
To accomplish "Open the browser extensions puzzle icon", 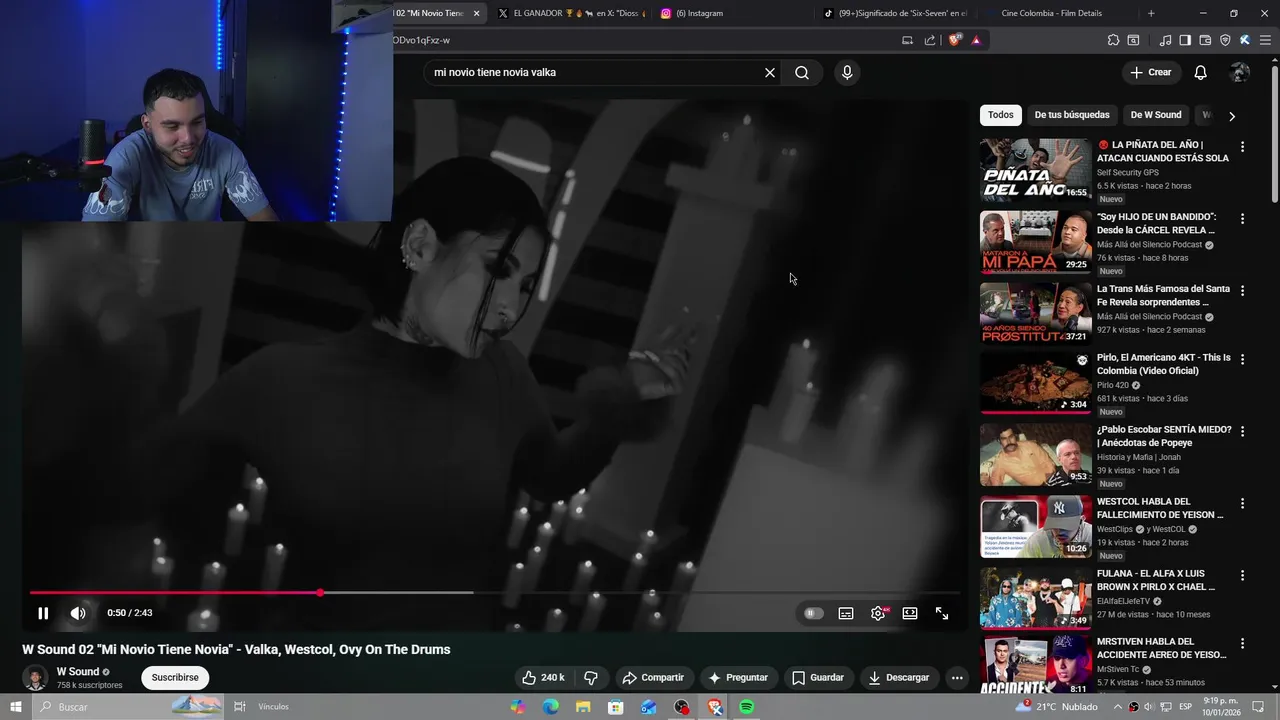I will click(1113, 40).
